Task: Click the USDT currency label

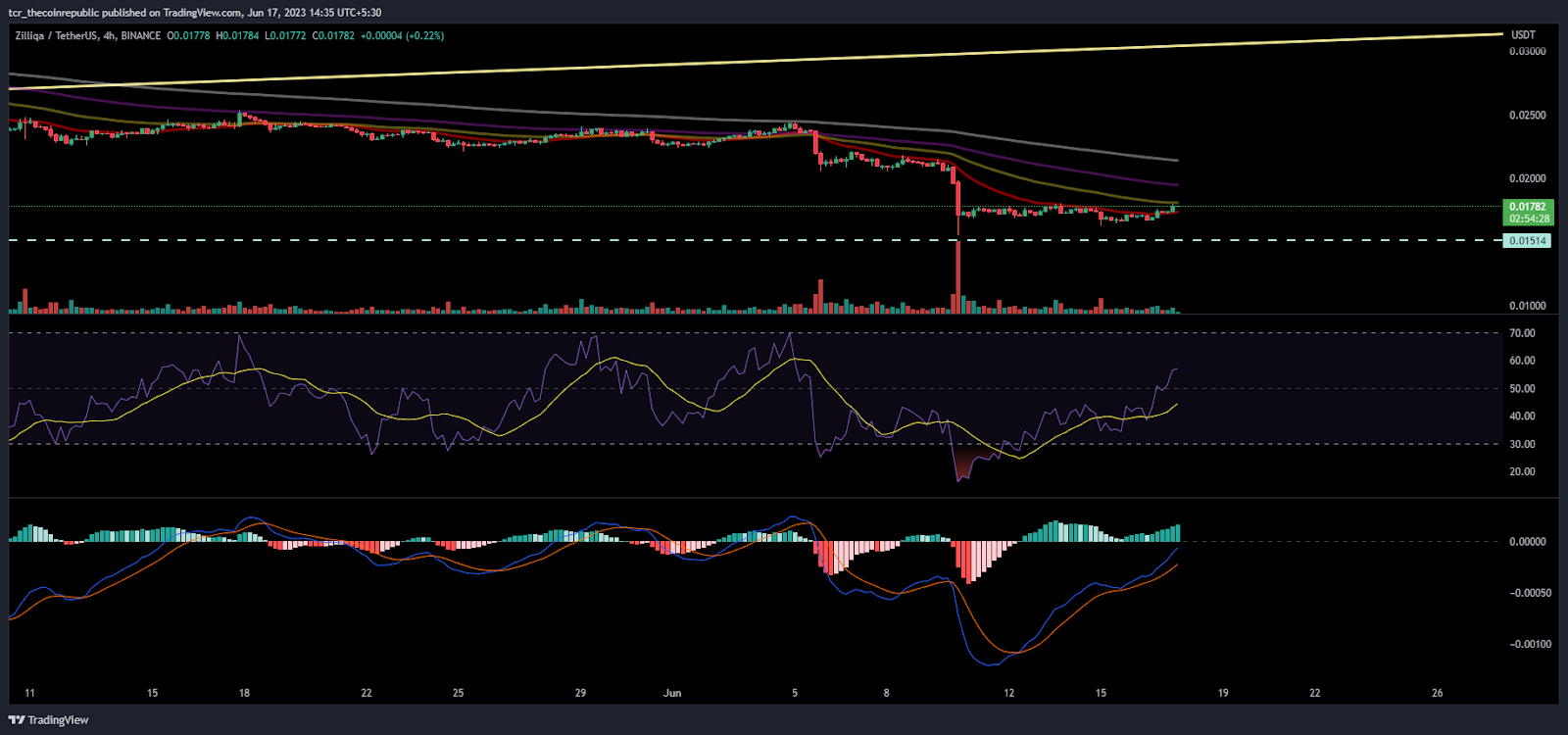Action: point(1523,35)
